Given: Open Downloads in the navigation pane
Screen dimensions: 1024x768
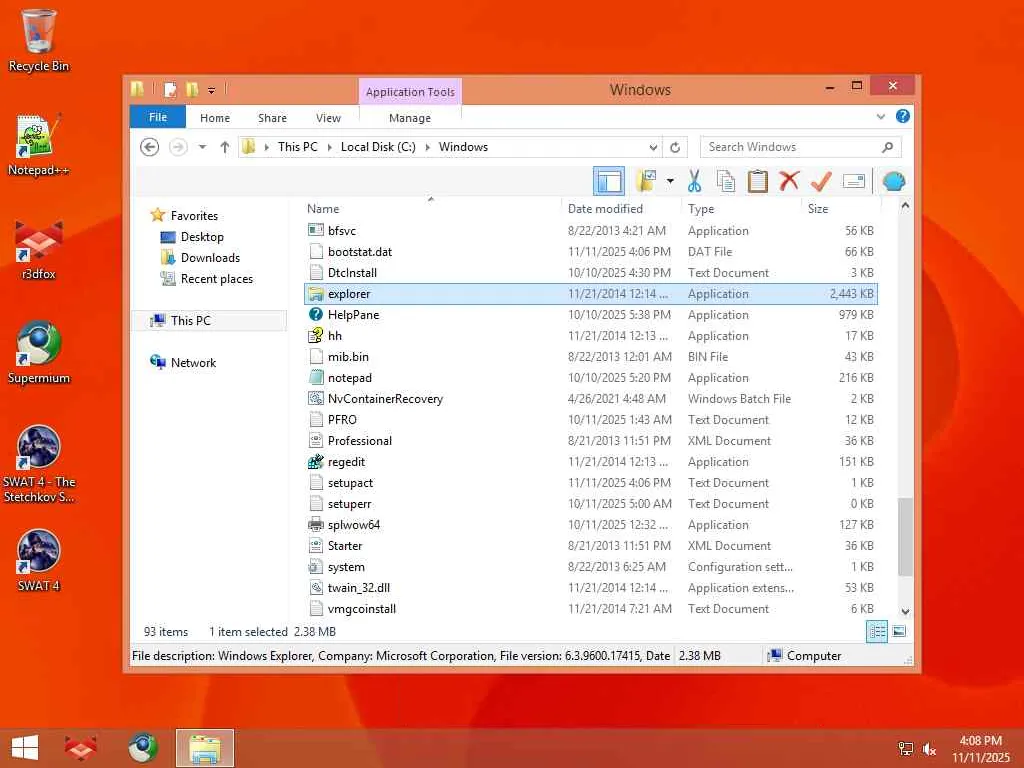Looking at the screenshot, I should (x=210, y=258).
